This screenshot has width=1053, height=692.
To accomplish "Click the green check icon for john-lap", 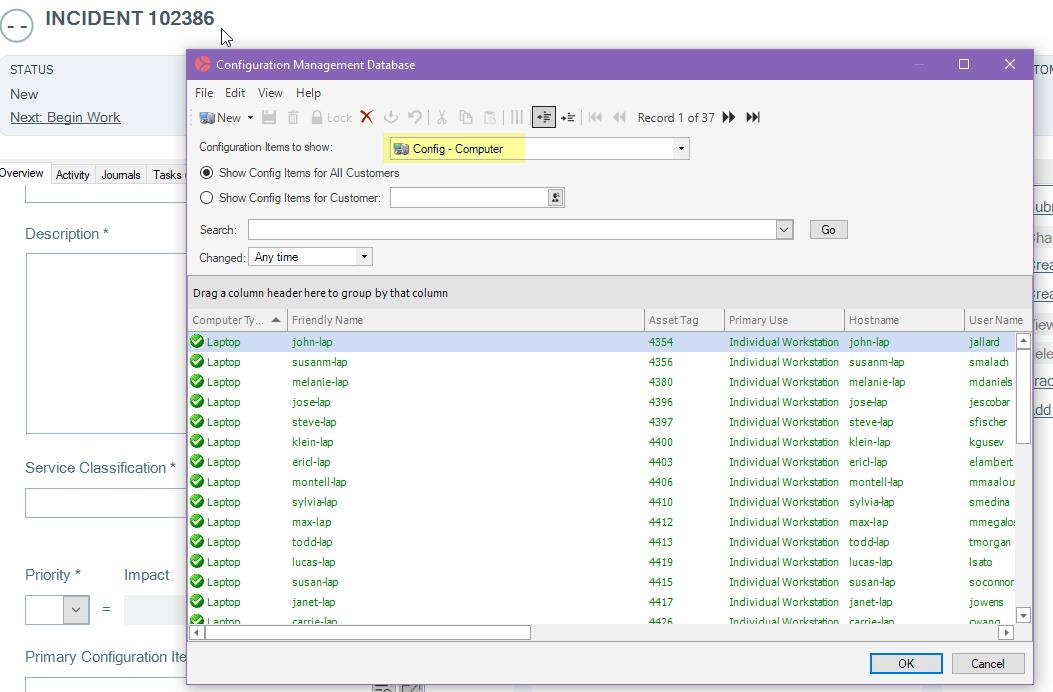I will tap(197, 342).
